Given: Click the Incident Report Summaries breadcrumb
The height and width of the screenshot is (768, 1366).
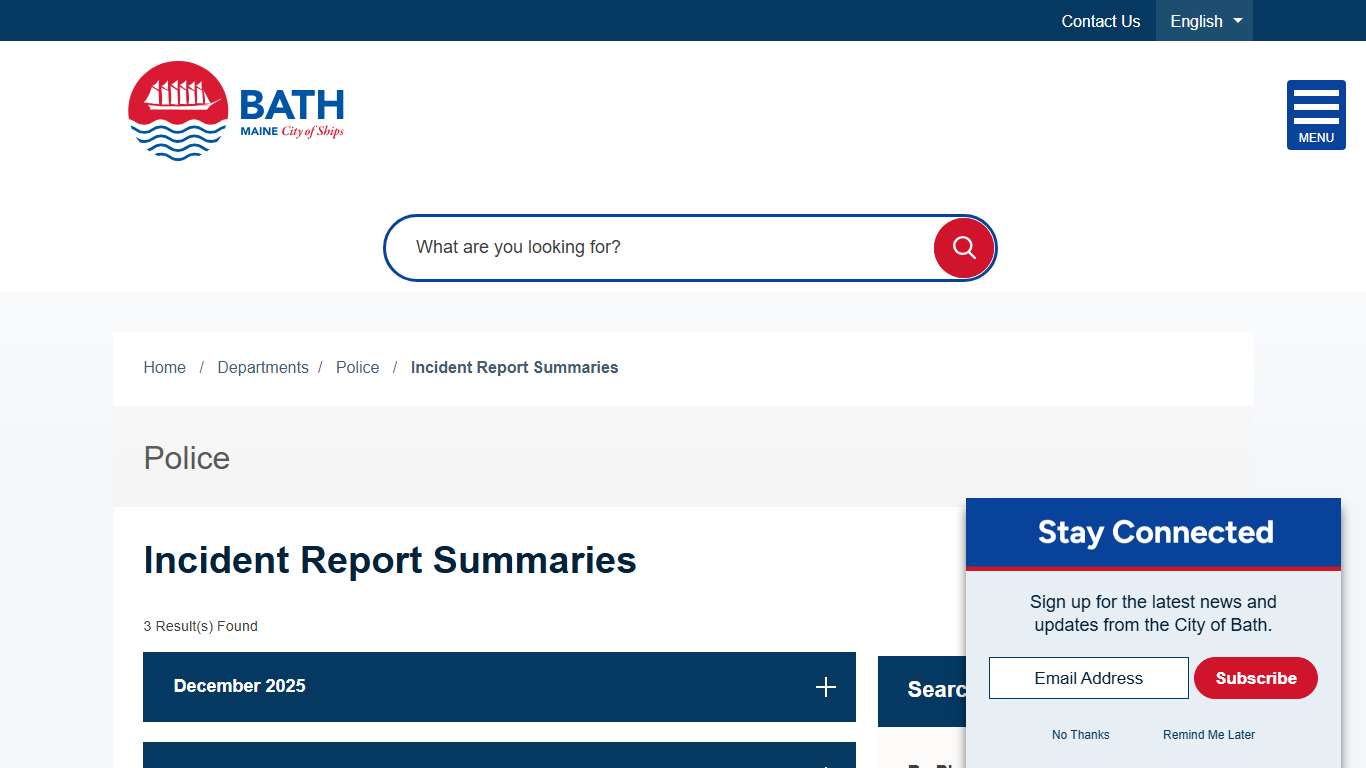Looking at the screenshot, I should [514, 367].
